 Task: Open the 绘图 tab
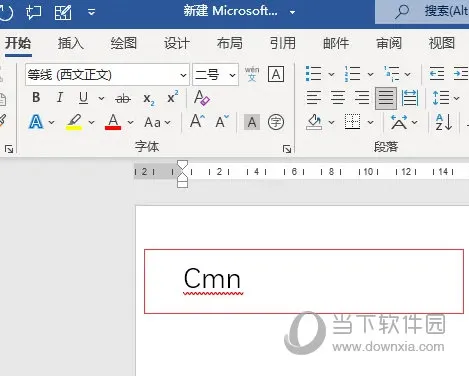coord(124,43)
